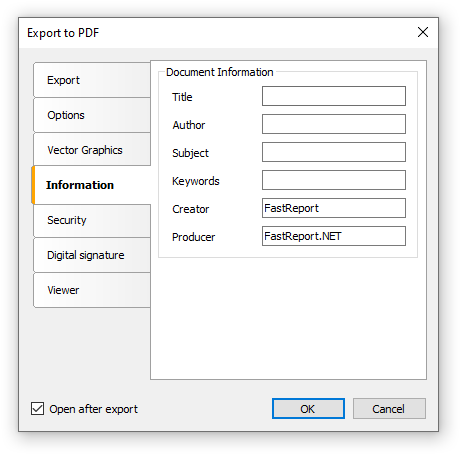Close the Export to PDF dialog window
The image size is (461, 455).
pos(423,32)
